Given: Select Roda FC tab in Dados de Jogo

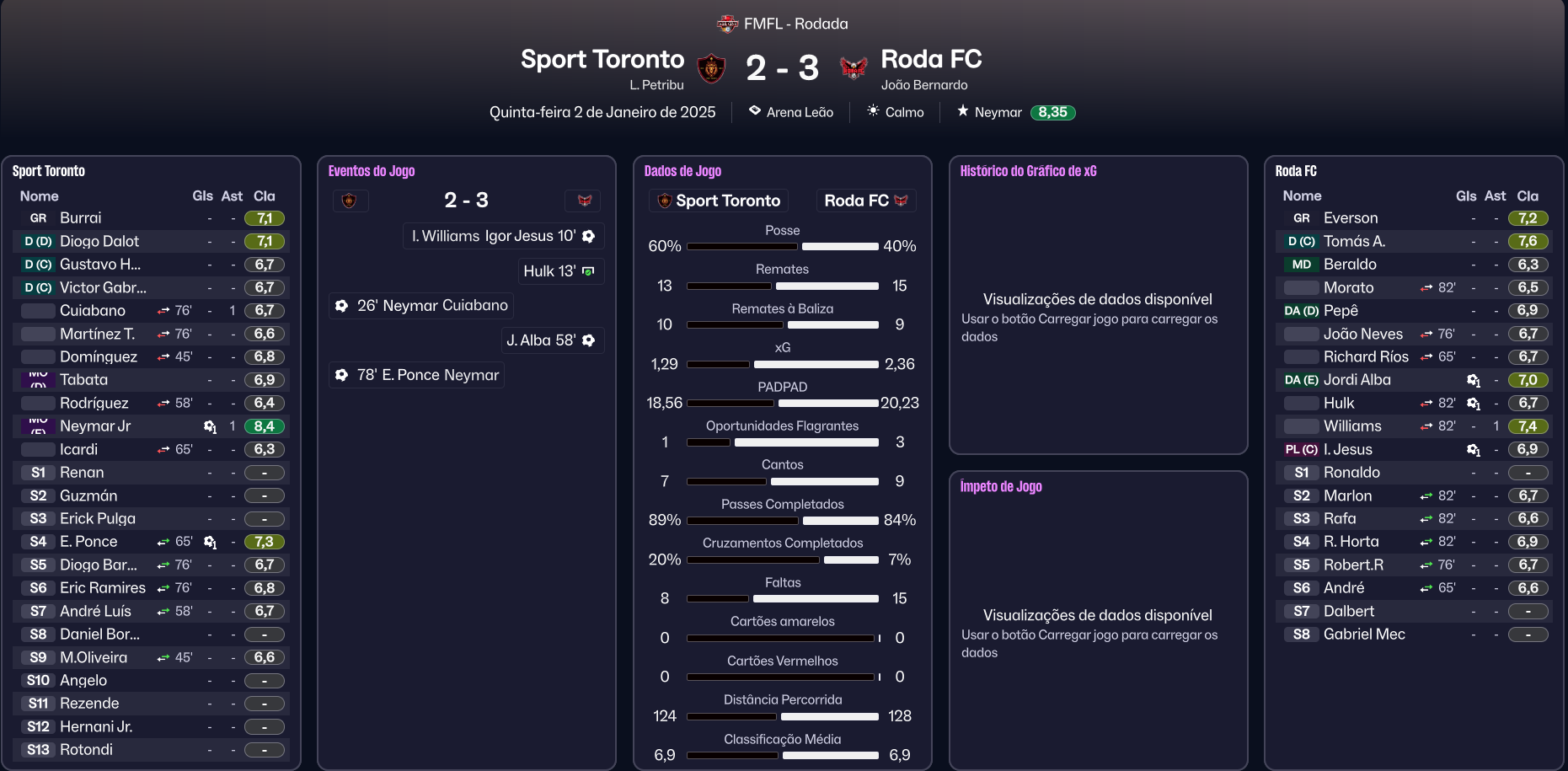Looking at the screenshot, I should click(x=865, y=201).
